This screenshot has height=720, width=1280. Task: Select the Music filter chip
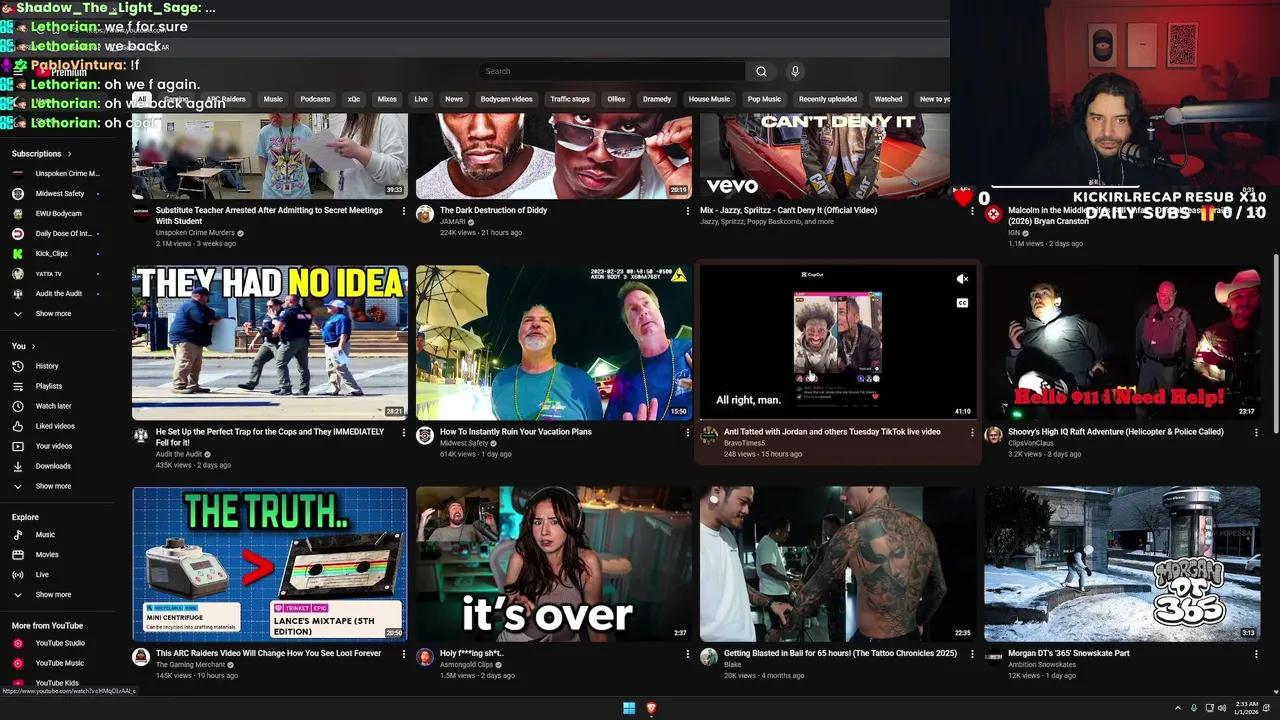point(273,99)
